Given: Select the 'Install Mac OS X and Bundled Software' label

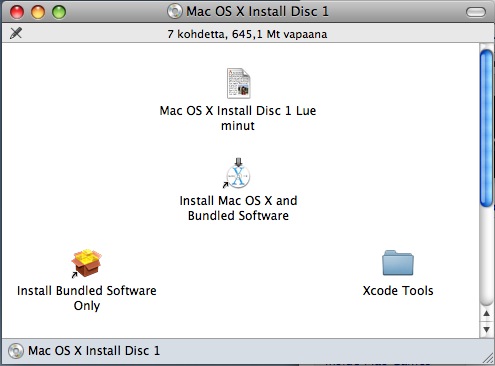Looking at the screenshot, I should point(238,208).
